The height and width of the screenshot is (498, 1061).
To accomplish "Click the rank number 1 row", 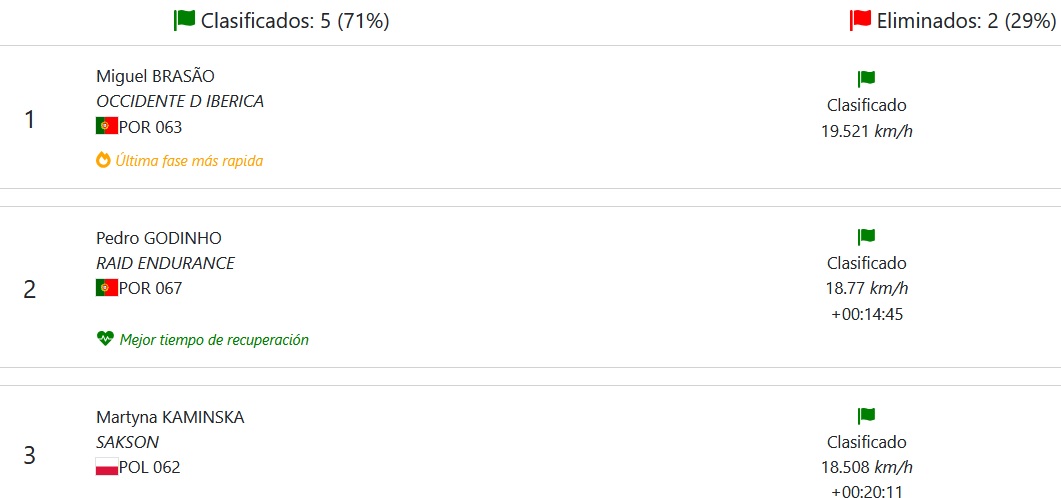I will coord(30,120).
